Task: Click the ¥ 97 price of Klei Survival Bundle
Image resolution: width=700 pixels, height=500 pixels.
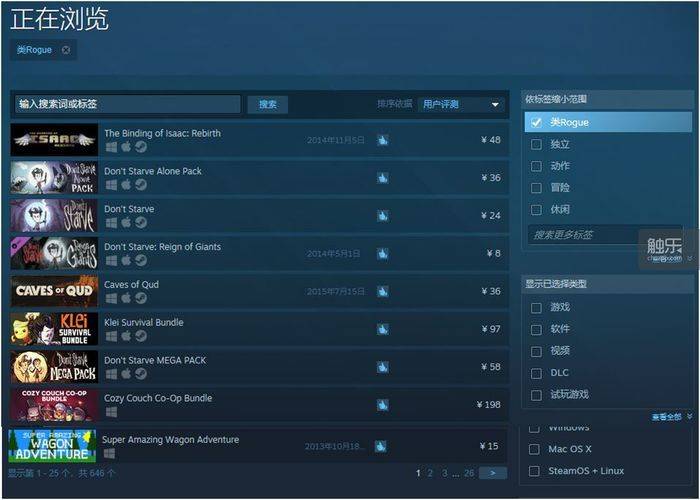Action: [491, 329]
